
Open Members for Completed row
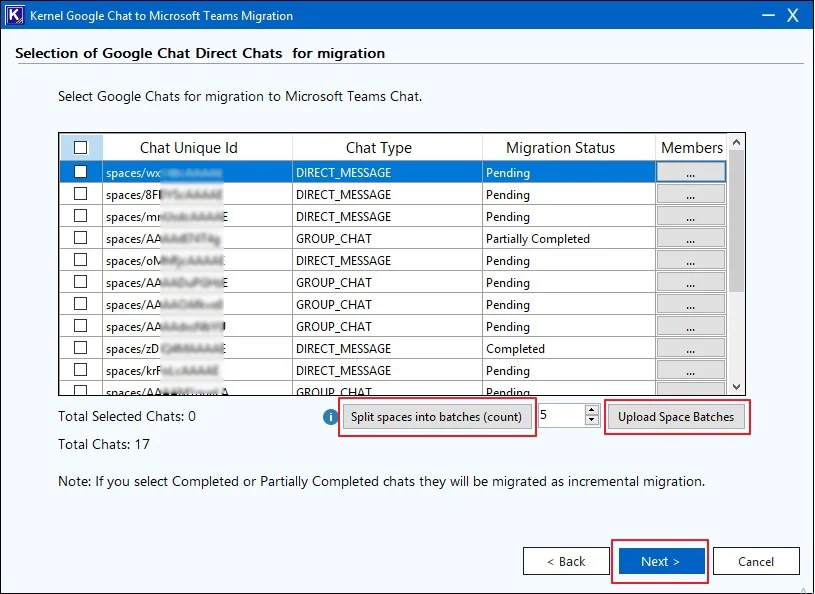click(x=691, y=348)
